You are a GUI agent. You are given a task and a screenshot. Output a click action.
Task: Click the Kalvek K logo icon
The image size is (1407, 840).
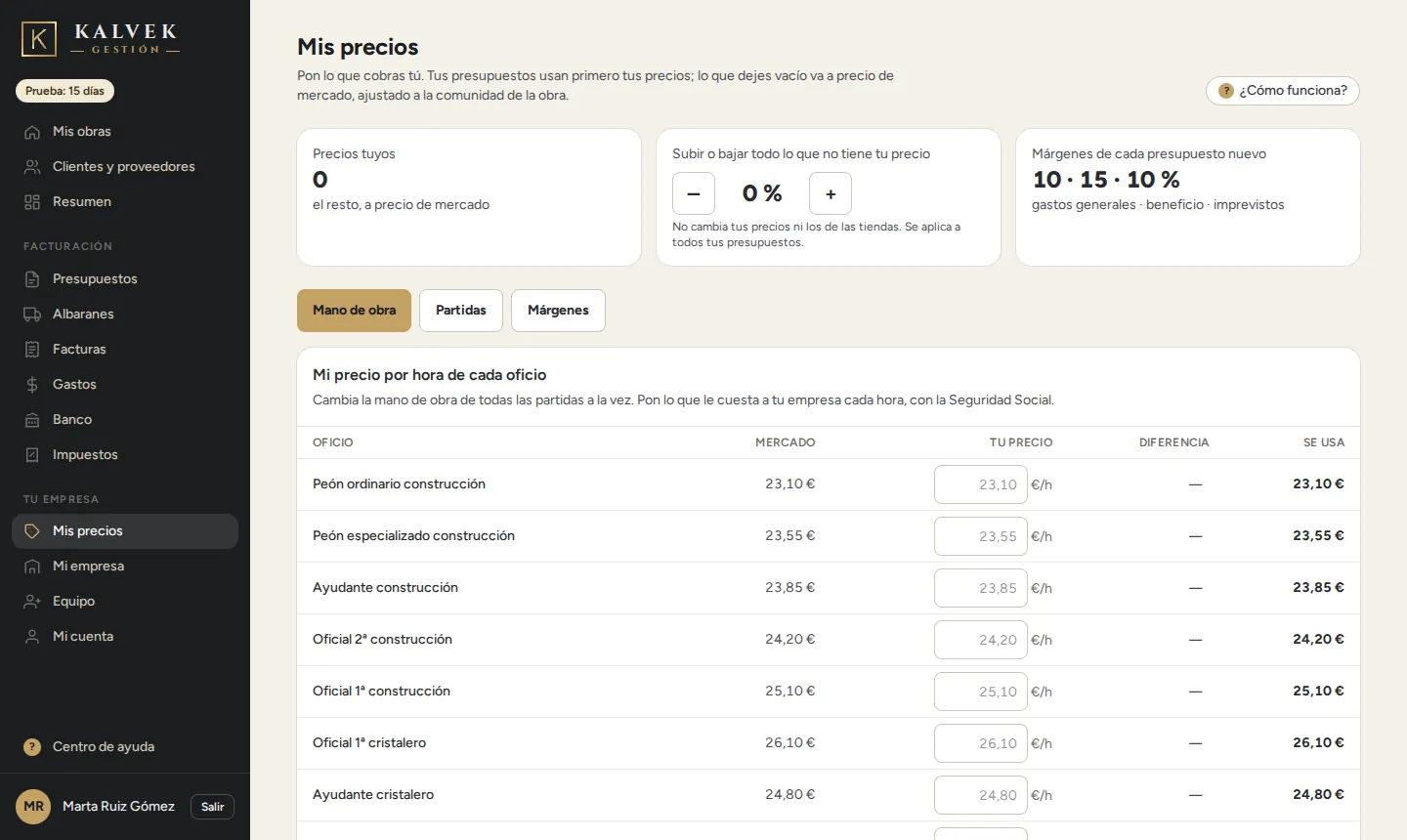(39, 39)
